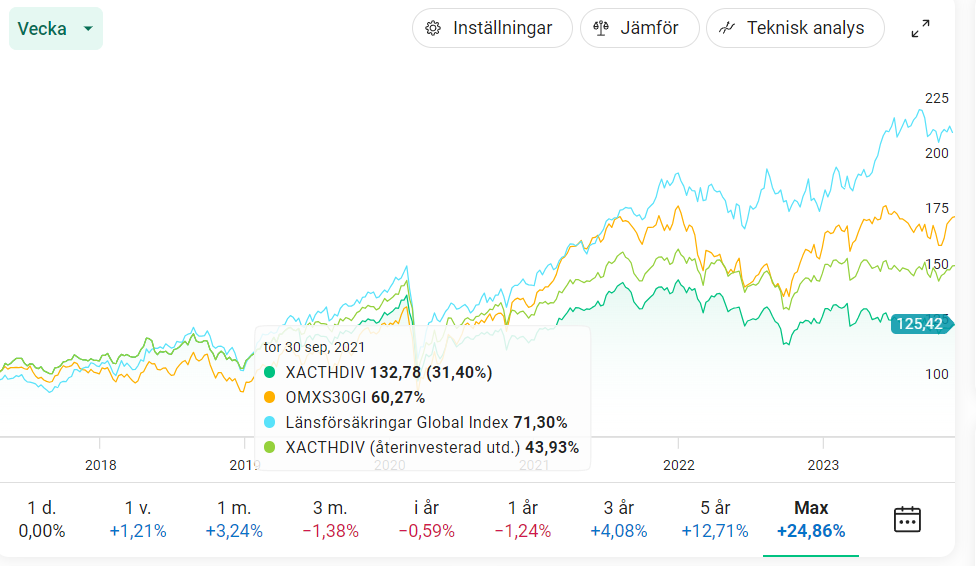Click the chart icon in Teknisk analys
This screenshot has width=976, height=566.
[x=727, y=28]
